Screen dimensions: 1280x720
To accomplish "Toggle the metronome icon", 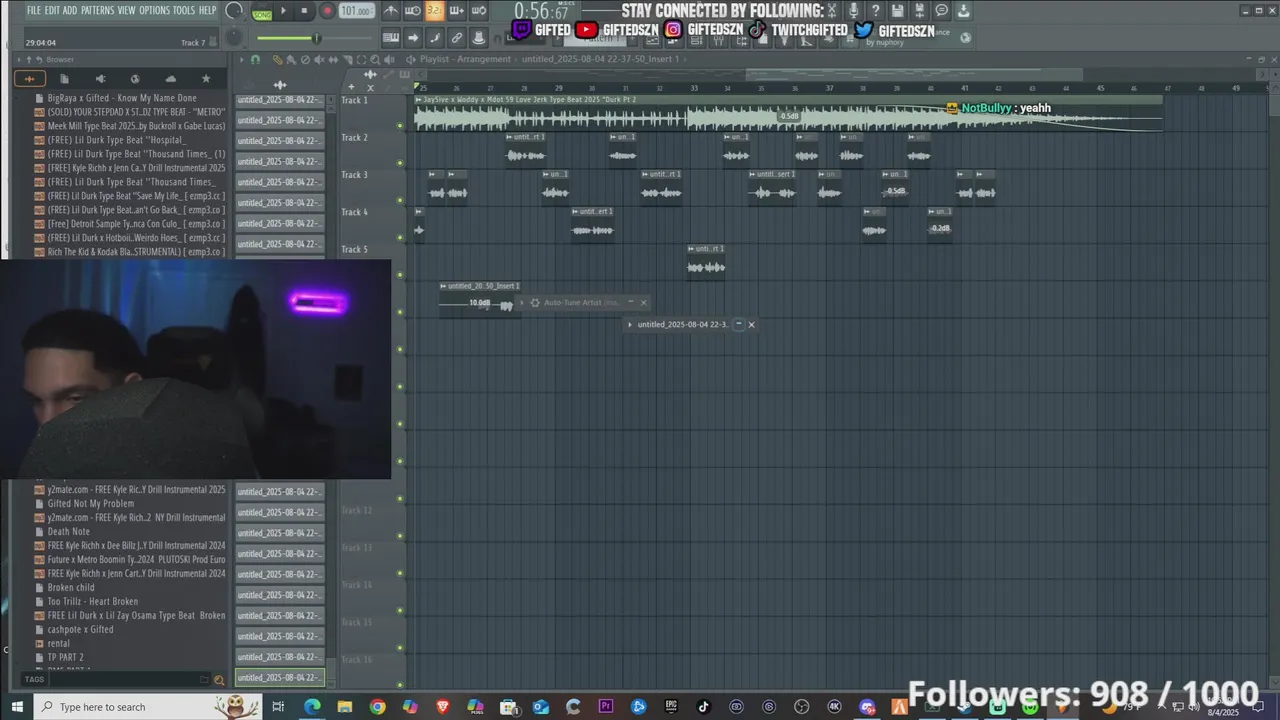I will (x=391, y=11).
